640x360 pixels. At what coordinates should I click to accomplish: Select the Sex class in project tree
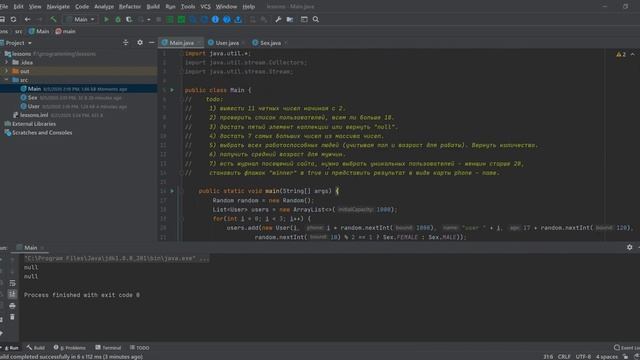click(x=33, y=98)
